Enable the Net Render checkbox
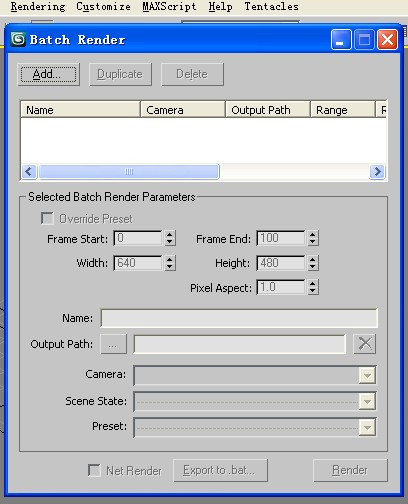The image size is (408, 504). tap(94, 471)
